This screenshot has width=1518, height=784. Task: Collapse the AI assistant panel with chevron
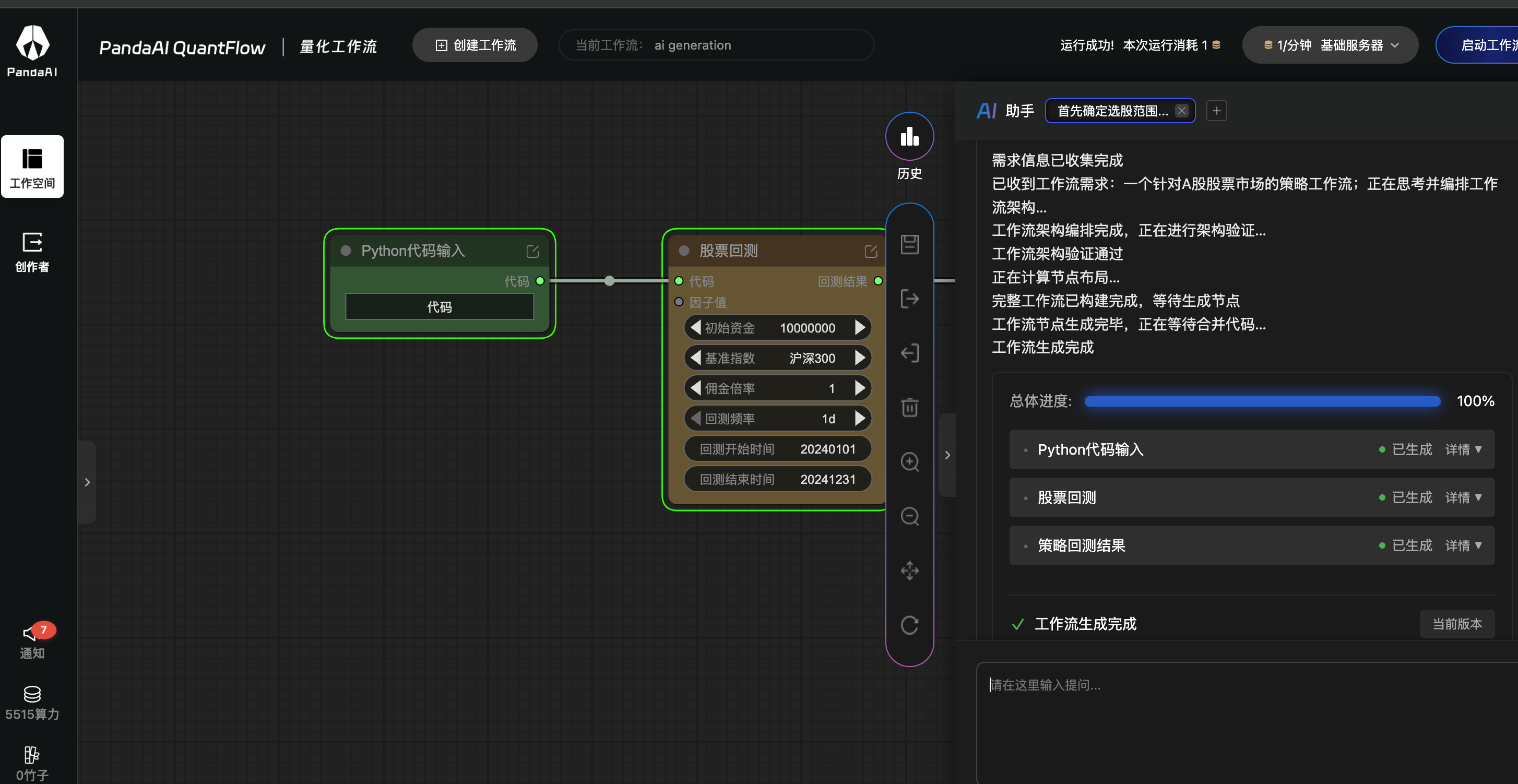tap(947, 455)
